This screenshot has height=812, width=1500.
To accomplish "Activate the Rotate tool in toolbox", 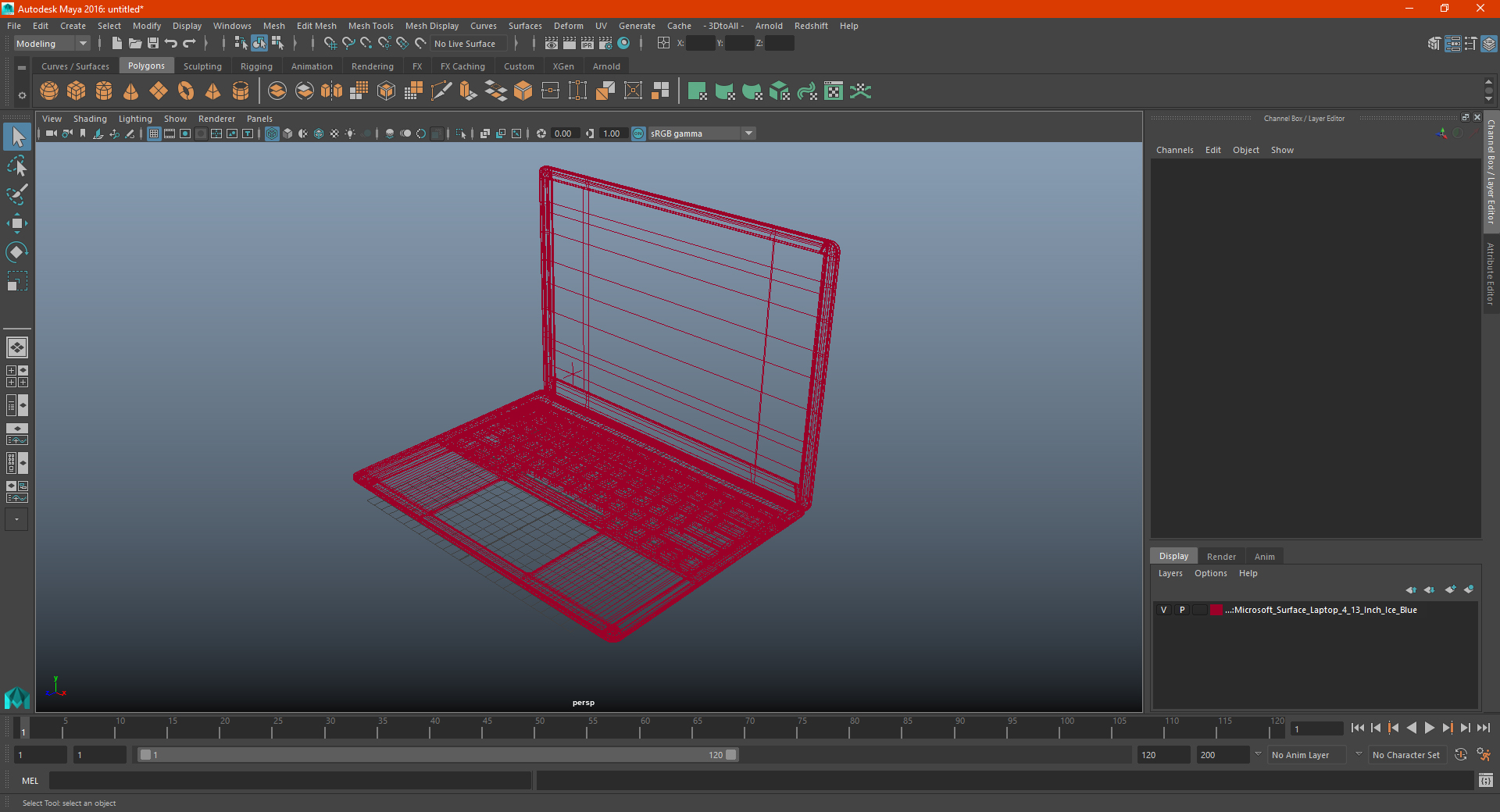I will (17, 252).
